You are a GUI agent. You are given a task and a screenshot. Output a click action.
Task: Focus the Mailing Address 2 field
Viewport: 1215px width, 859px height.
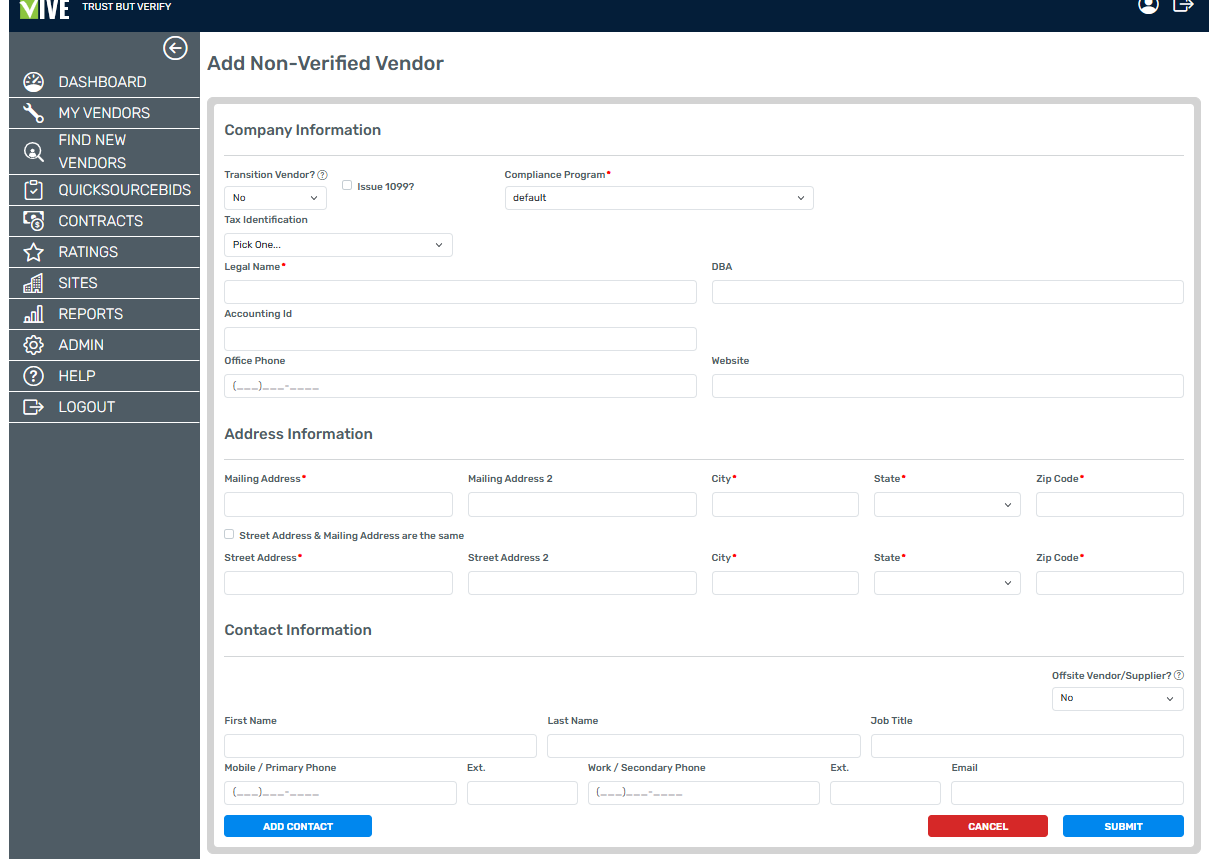pyautogui.click(x=582, y=505)
